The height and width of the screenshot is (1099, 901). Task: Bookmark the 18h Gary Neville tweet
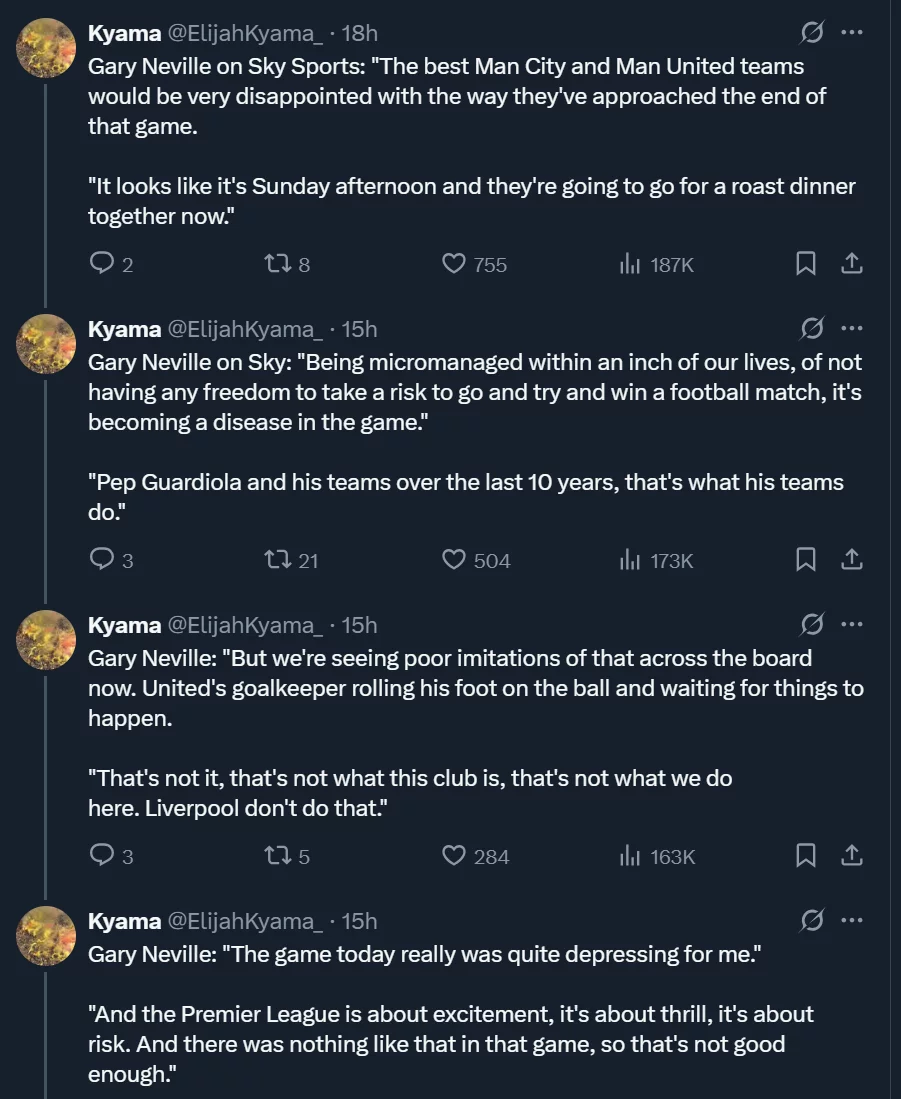[x=805, y=263]
